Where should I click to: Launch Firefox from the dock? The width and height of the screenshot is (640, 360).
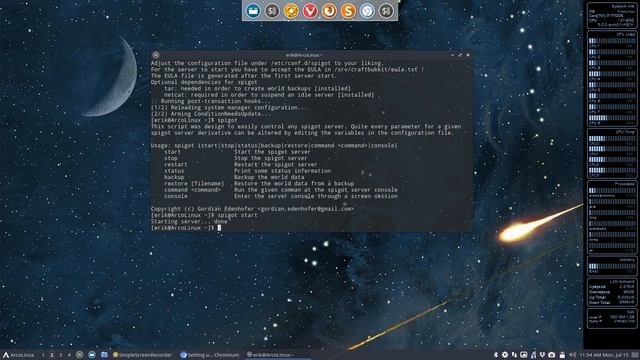coord(329,11)
